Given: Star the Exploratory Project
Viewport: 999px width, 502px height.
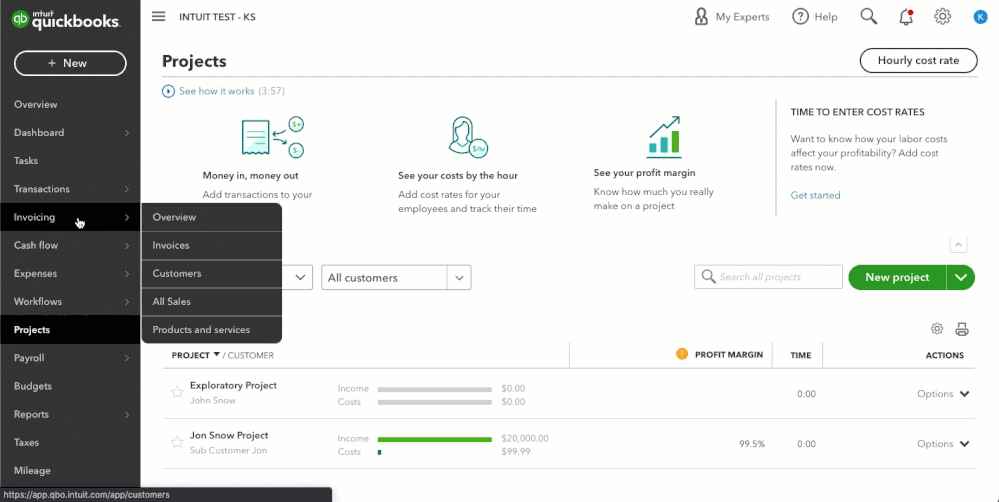Looking at the screenshot, I should point(177,392).
